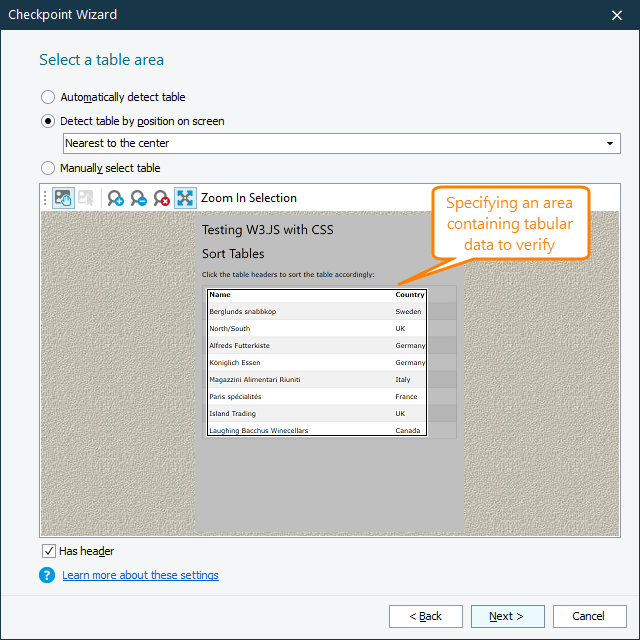
Task: Click the reset zoom magnifier icon
Action: pyautogui.click(x=162, y=198)
